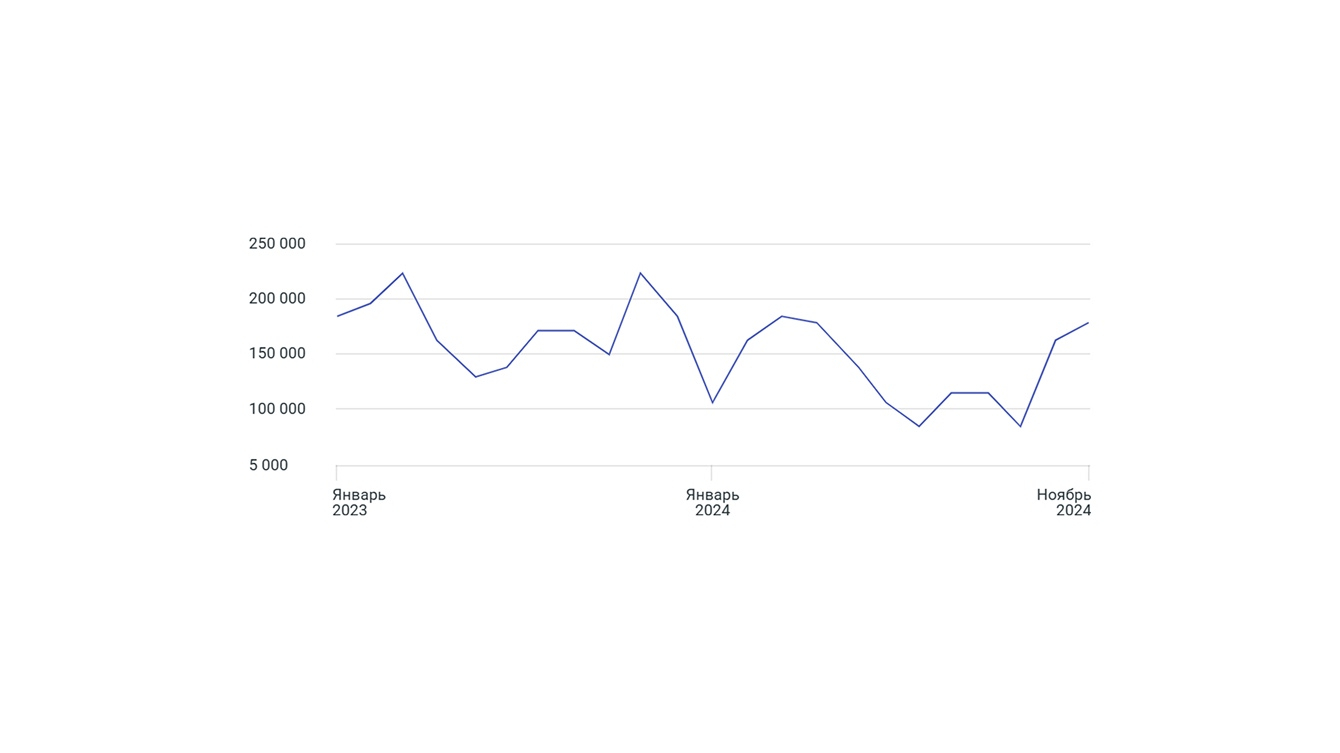
Task: Click the flat line segment in mid 2023
Action: click(556, 330)
